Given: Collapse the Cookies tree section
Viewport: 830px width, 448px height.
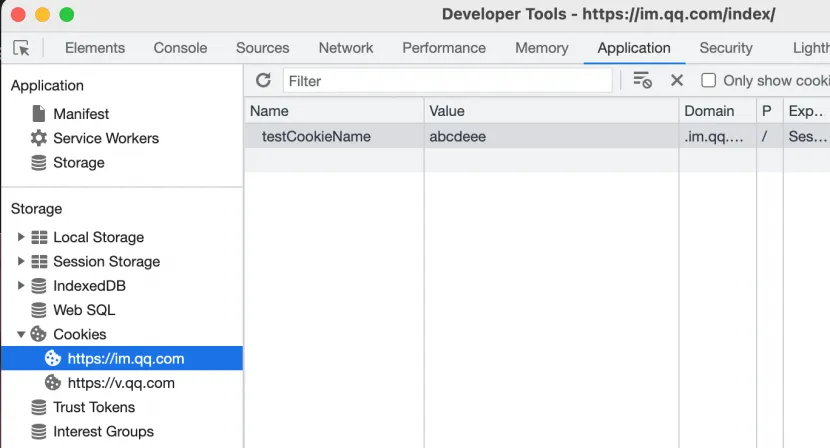Looking at the screenshot, I should point(21,334).
